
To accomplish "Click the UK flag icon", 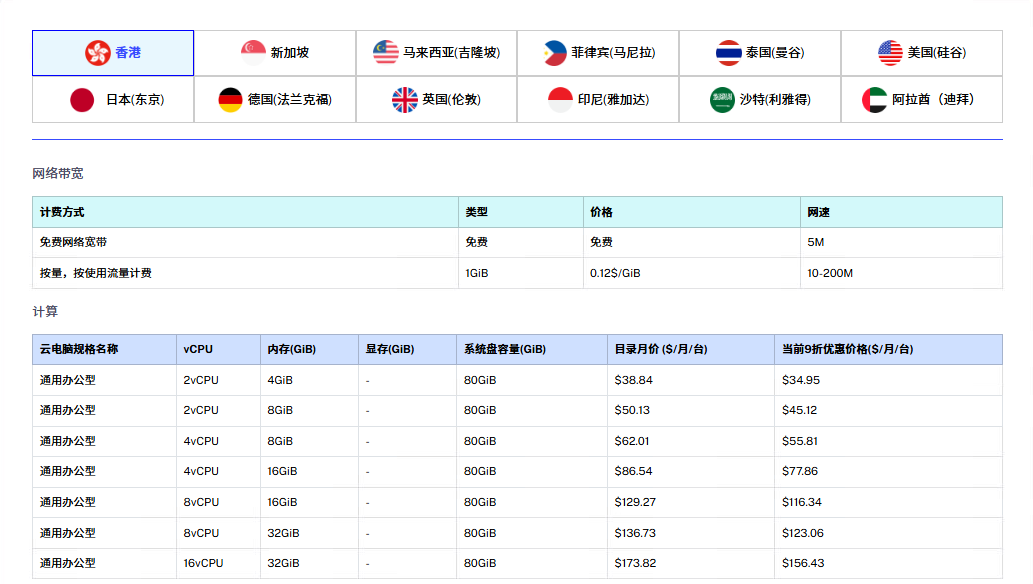I will [405, 100].
